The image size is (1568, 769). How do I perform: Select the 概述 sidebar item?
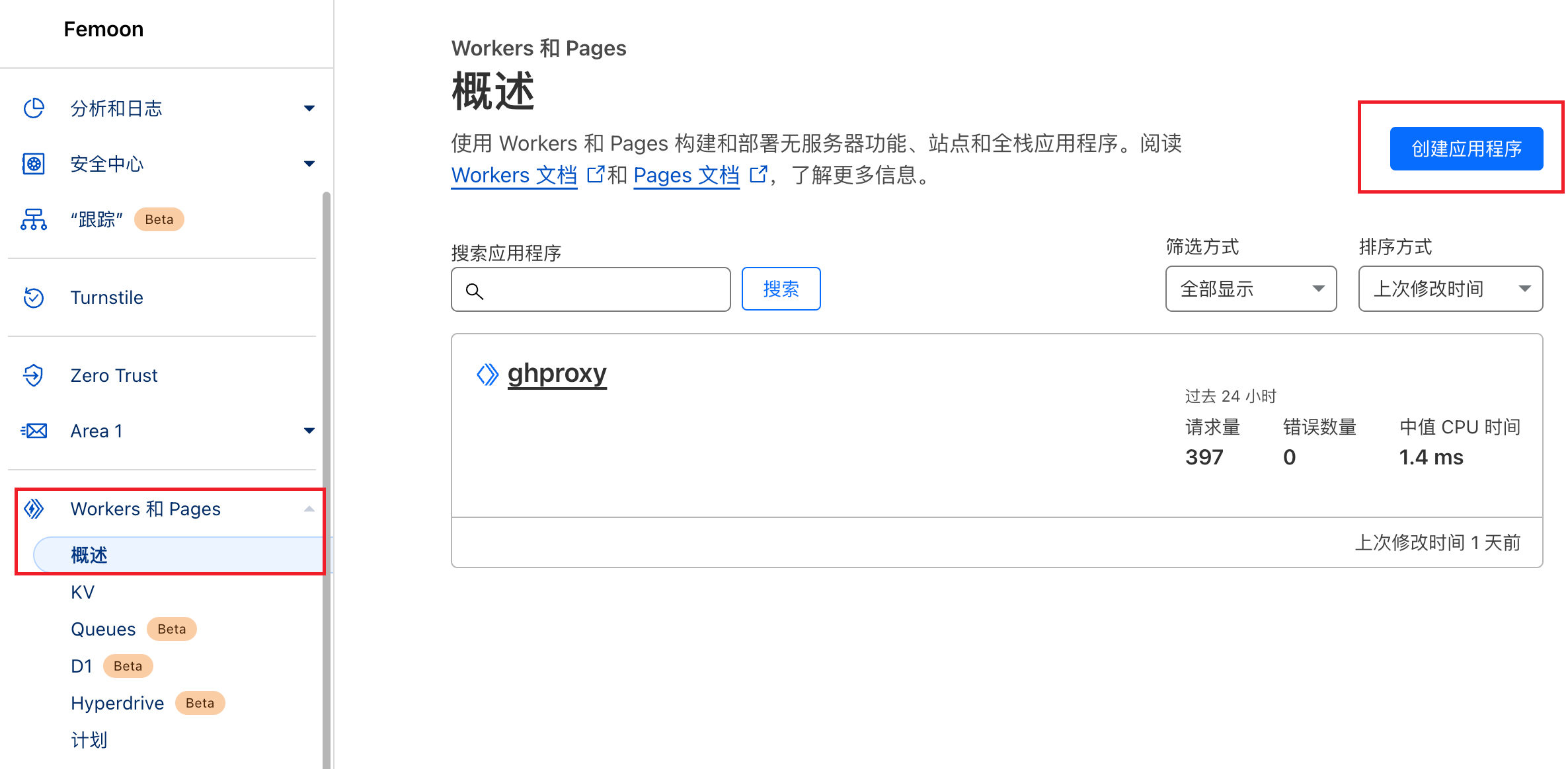coord(89,554)
